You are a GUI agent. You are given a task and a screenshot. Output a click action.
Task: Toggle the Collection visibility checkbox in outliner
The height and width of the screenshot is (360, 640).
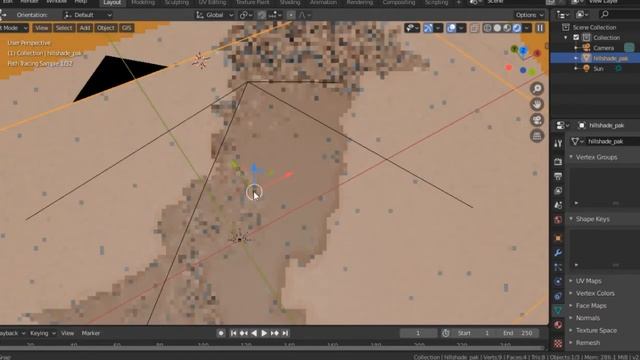click(576, 38)
